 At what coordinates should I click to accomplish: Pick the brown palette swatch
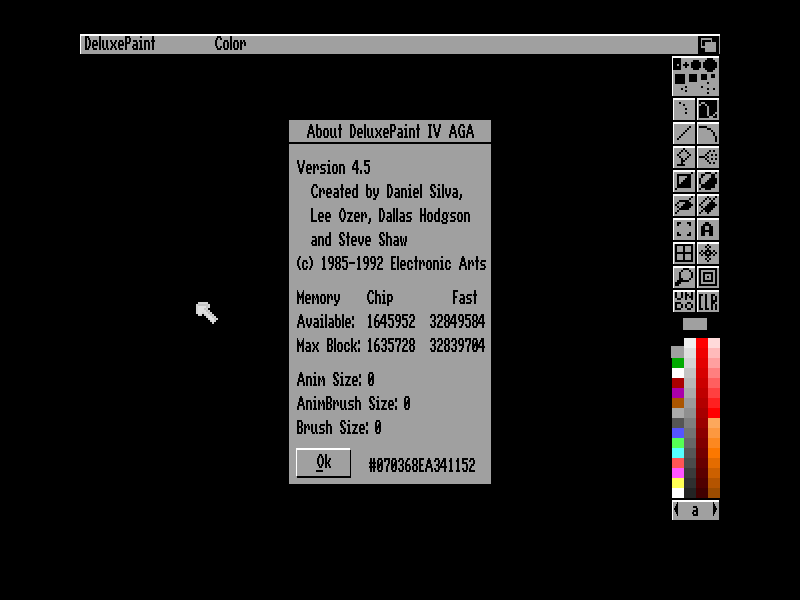point(678,403)
